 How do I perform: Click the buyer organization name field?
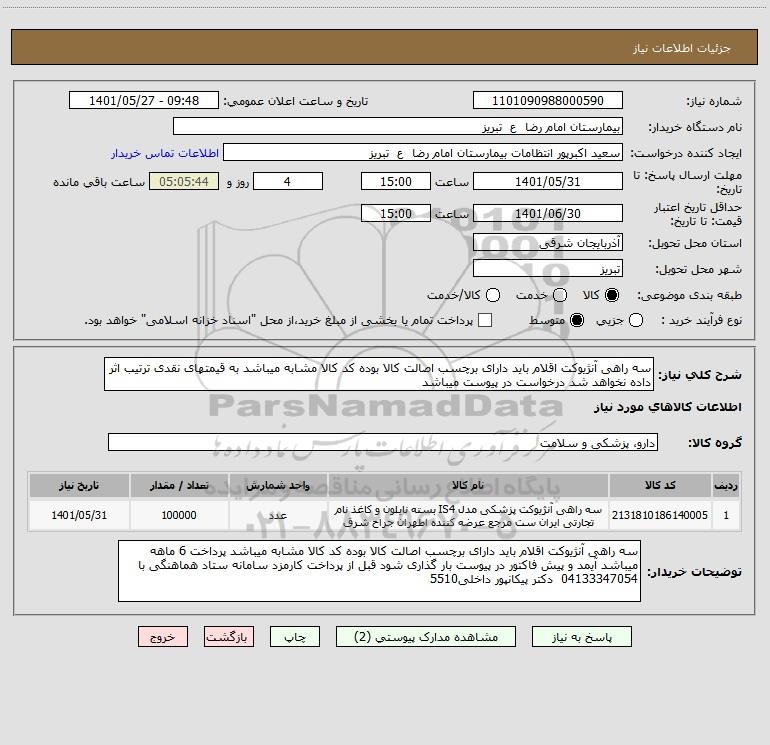(x=398, y=127)
